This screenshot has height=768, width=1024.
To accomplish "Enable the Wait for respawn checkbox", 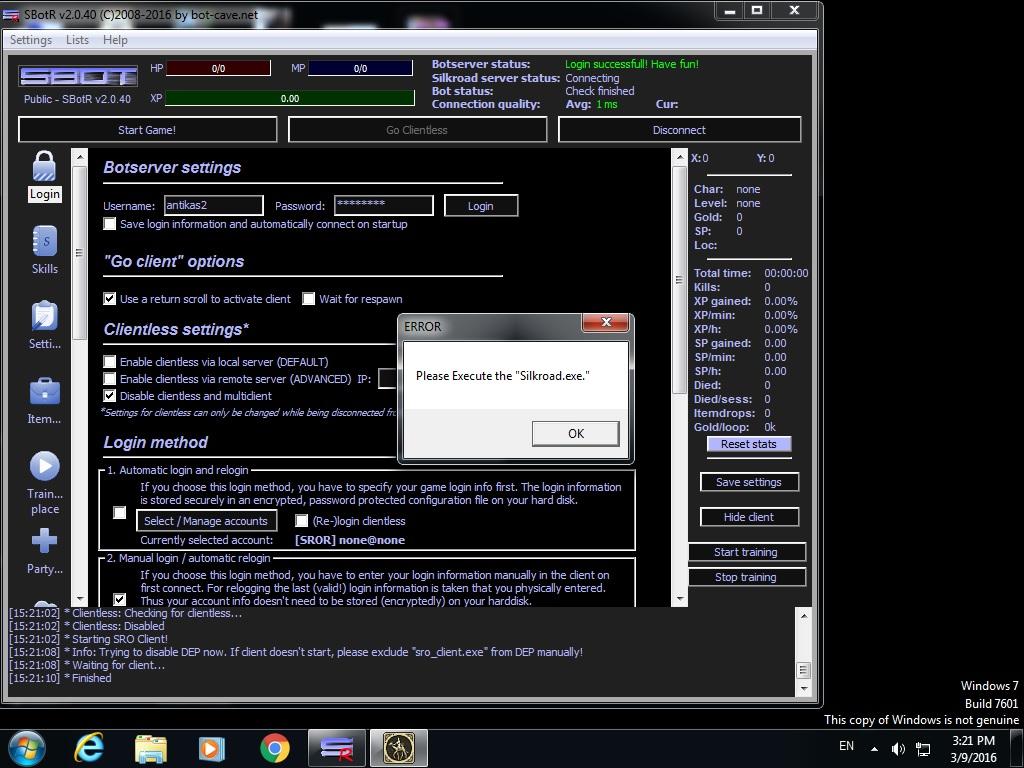I will [x=309, y=298].
